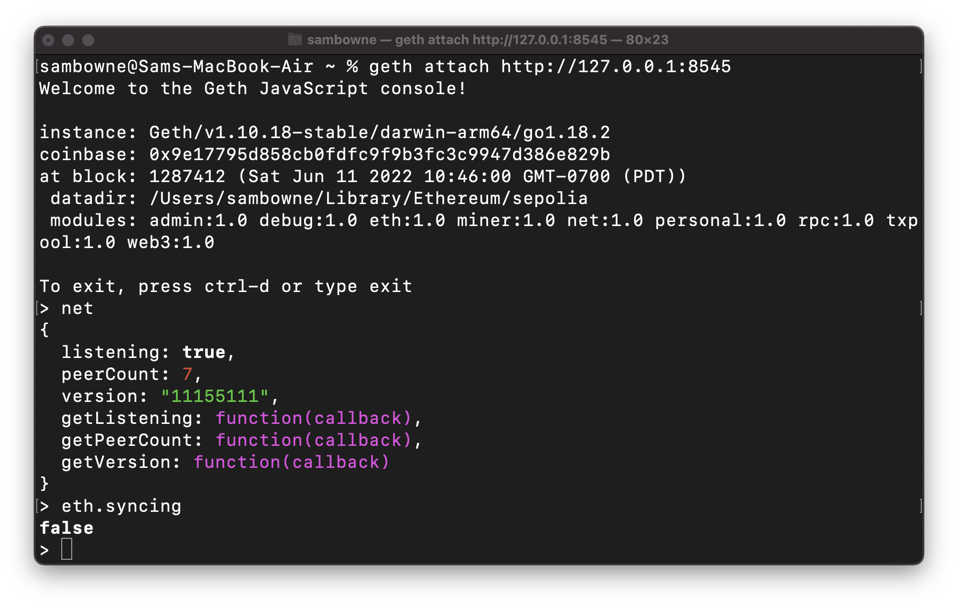The image size is (958, 607).
Task: Click the function(callback) text beside getListening
Action: tap(314, 418)
